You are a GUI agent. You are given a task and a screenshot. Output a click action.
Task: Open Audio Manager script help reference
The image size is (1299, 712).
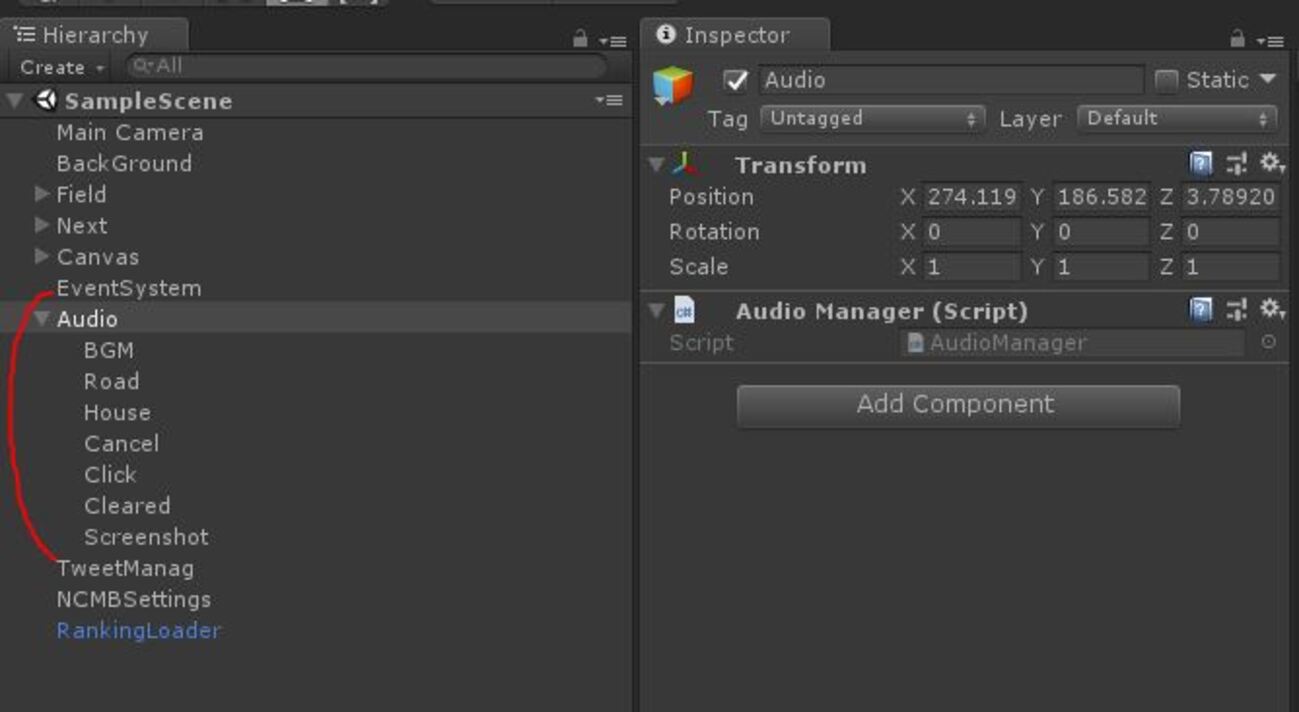[x=1201, y=310]
